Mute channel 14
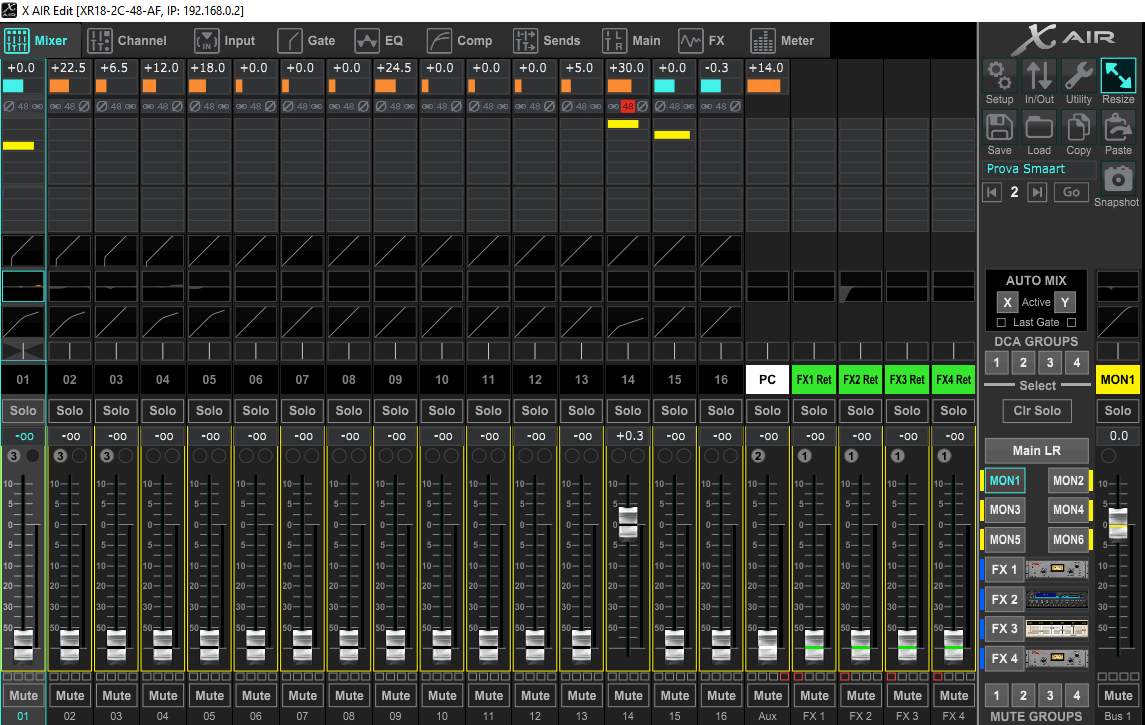 pyautogui.click(x=628, y=696)
